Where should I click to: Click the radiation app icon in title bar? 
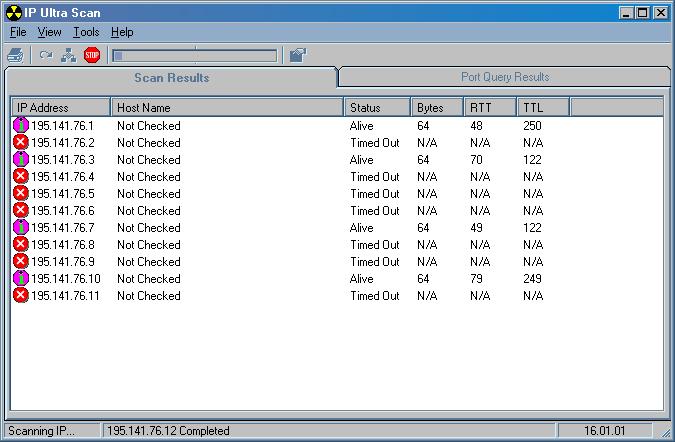14,13
